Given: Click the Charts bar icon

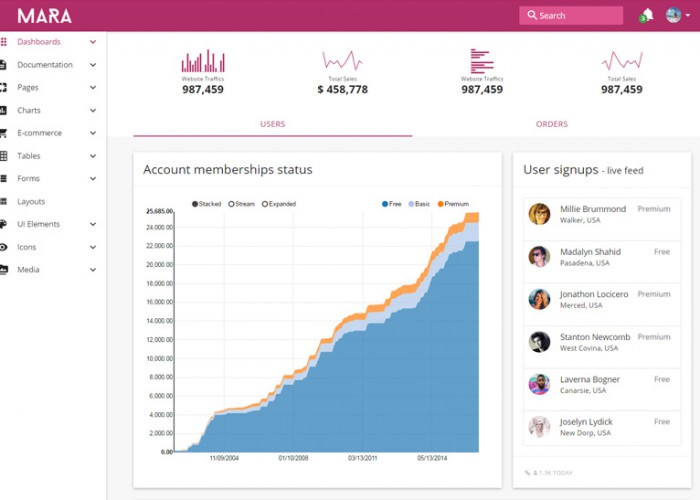Looking at the screenshot, I should [x=3, y=110].
